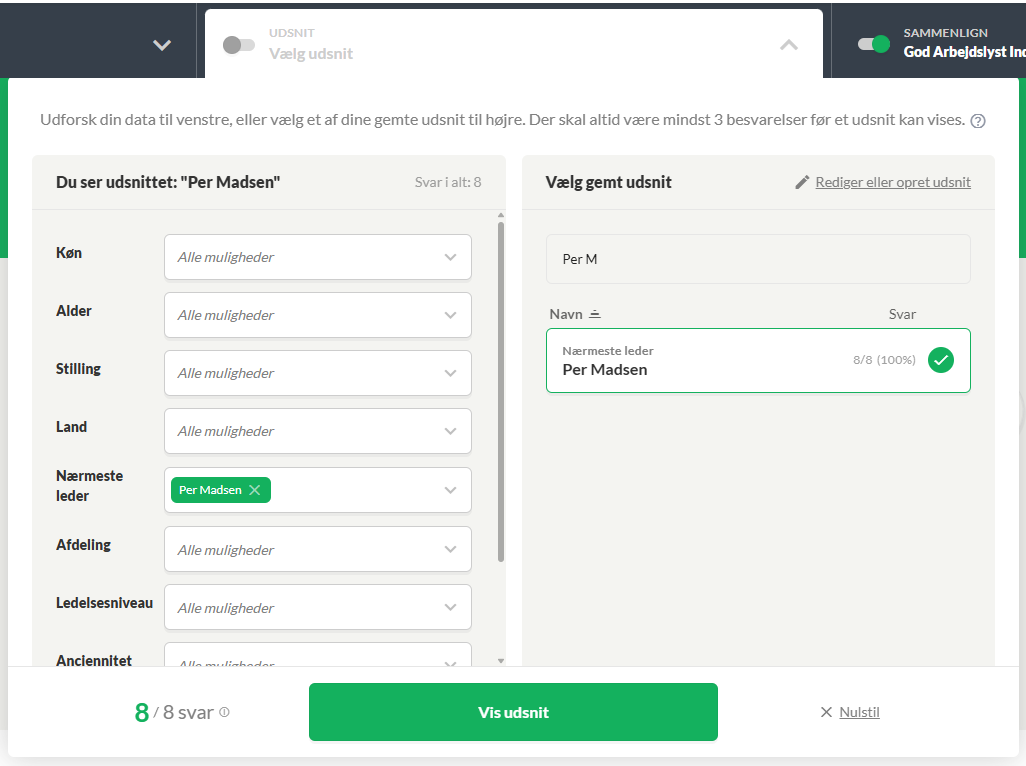Expand the top-left dark header chevron

162,45
